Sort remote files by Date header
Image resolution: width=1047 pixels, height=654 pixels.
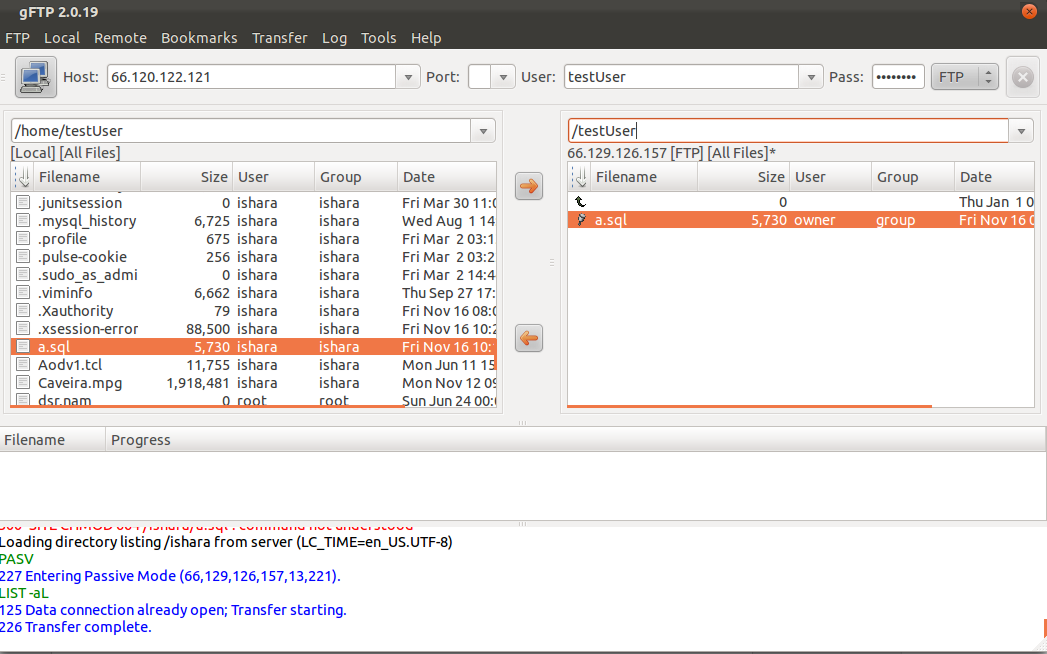[994, 177]
